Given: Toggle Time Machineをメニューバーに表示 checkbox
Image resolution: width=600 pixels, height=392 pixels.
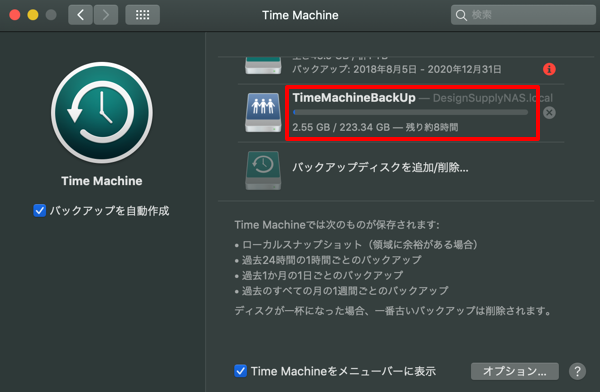Looking at the screenshot, I should coord(240,371).
